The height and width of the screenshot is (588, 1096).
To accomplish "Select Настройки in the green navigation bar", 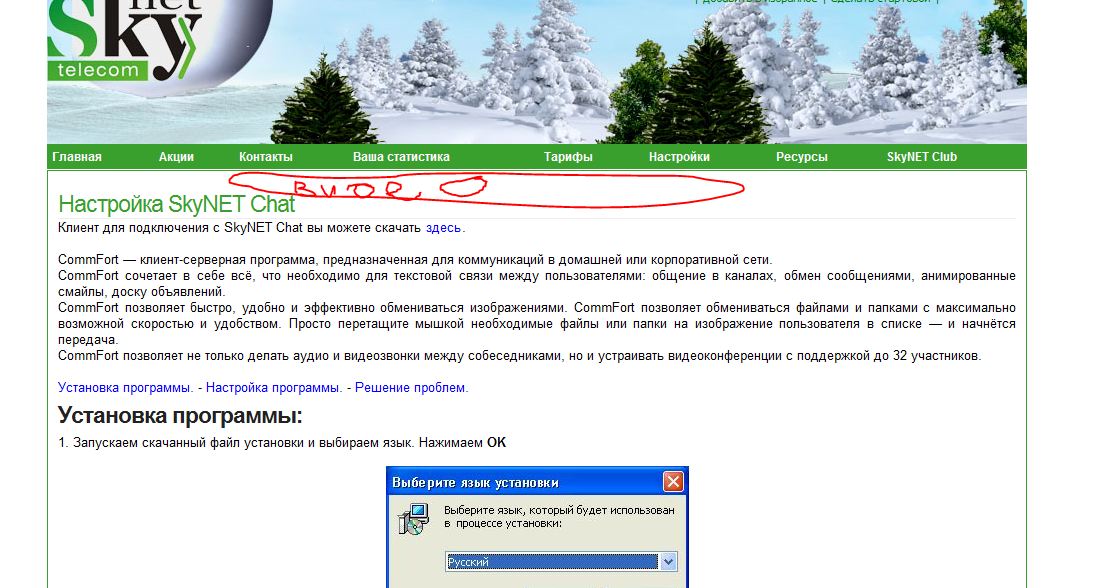I will coord(679,157).
